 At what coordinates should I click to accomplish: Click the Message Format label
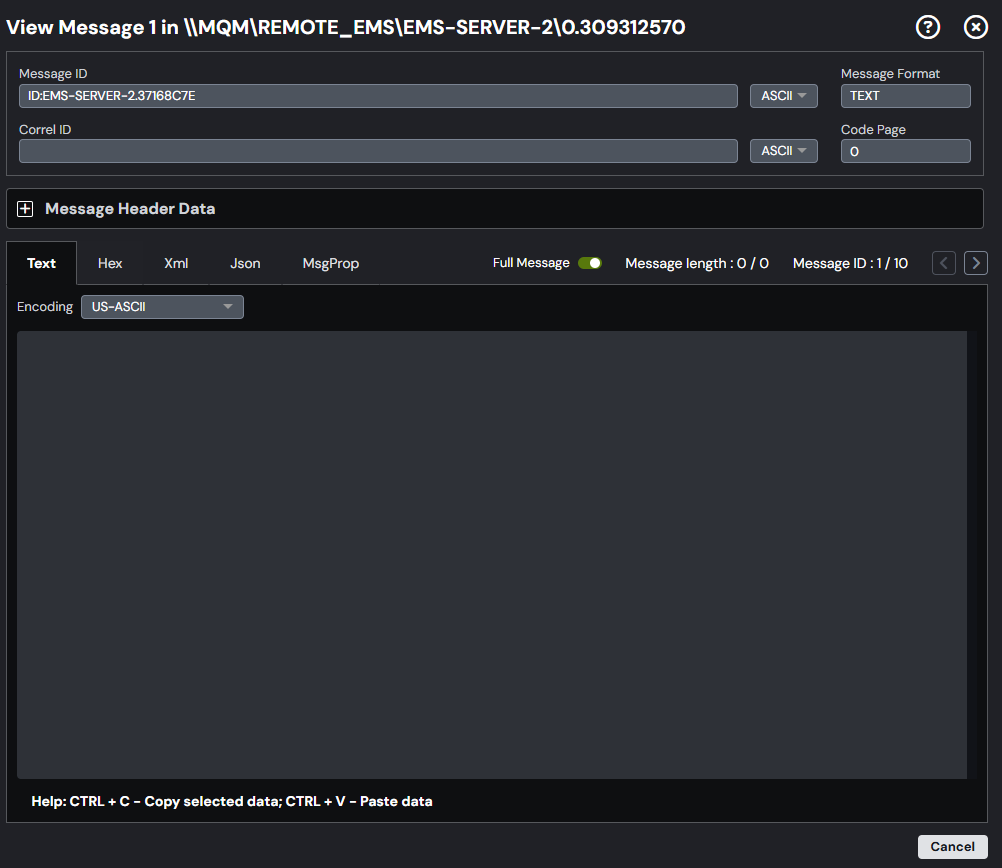click(x=890, y=74)
